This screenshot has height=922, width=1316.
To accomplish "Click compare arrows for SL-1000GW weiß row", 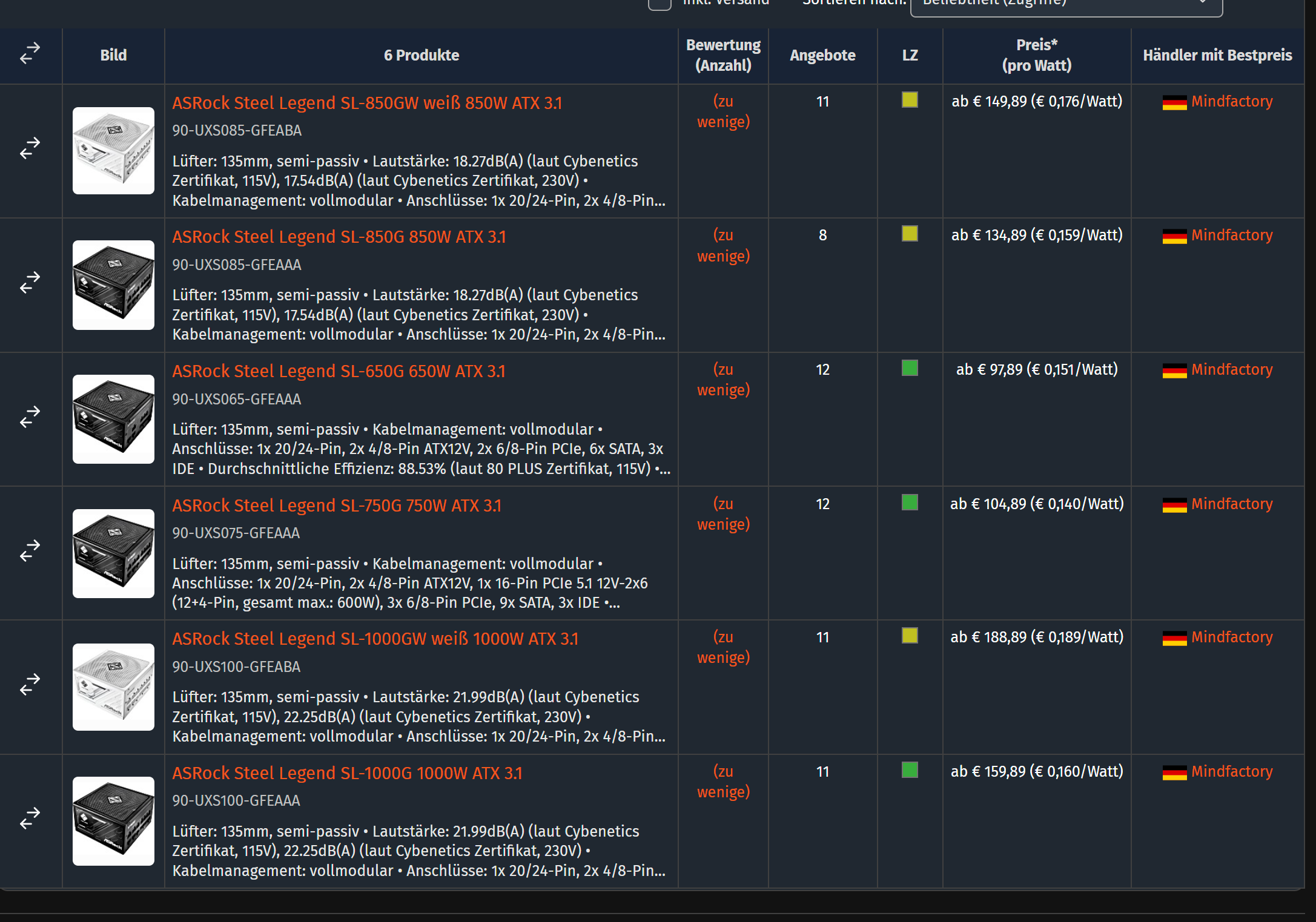I will pyautogui.click(x=30, y=685).
